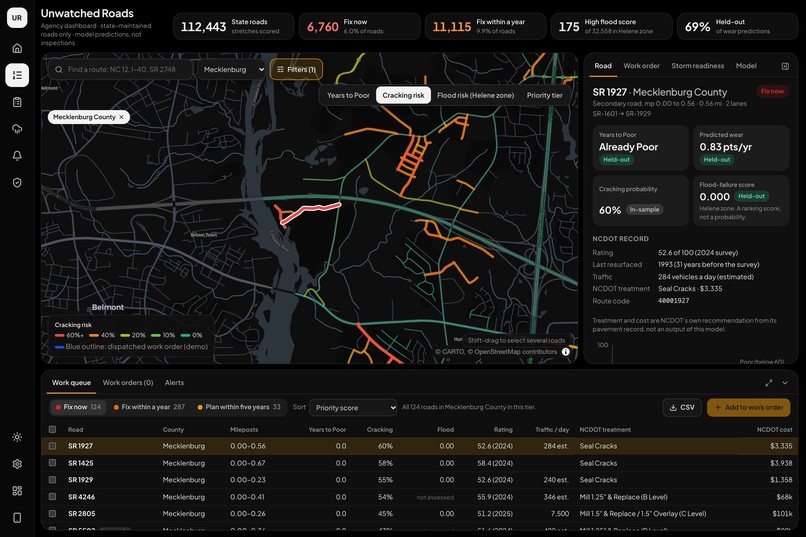The width and height of the screenshot is (806, 537).
Task: Sort table by Traffic / day column header
Action: click(552, 430)
